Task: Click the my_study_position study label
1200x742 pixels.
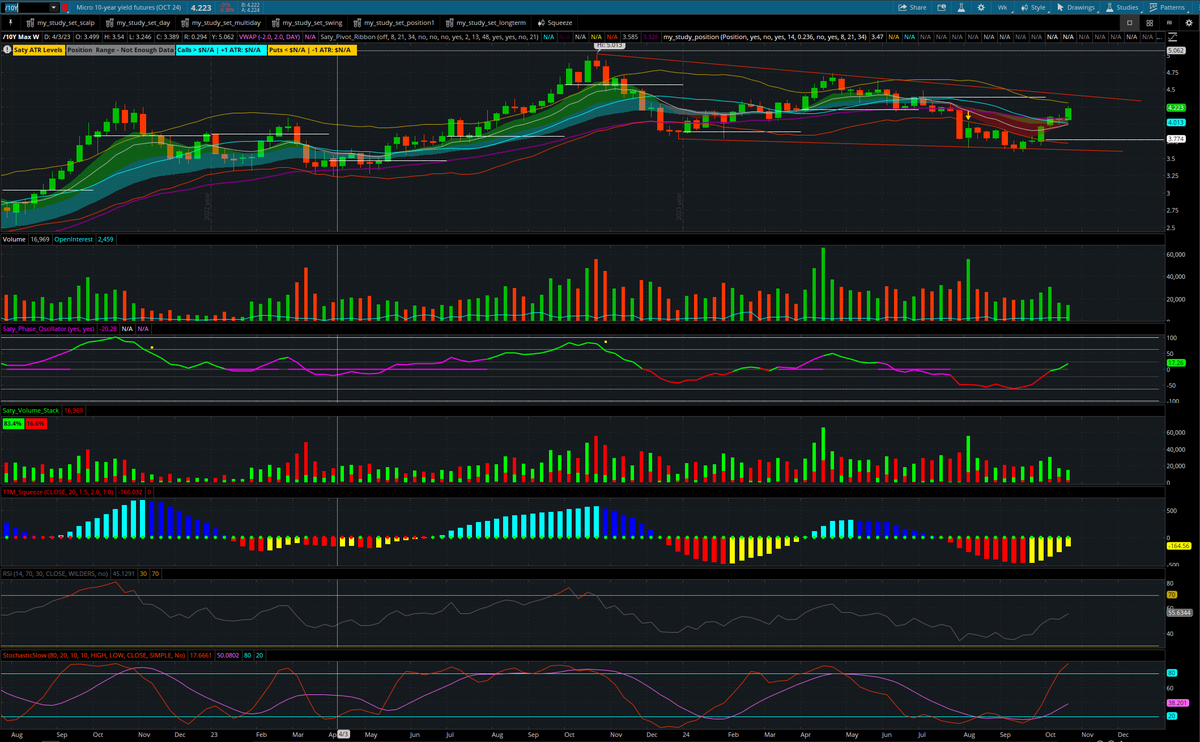Action: [x=764, y=36]
